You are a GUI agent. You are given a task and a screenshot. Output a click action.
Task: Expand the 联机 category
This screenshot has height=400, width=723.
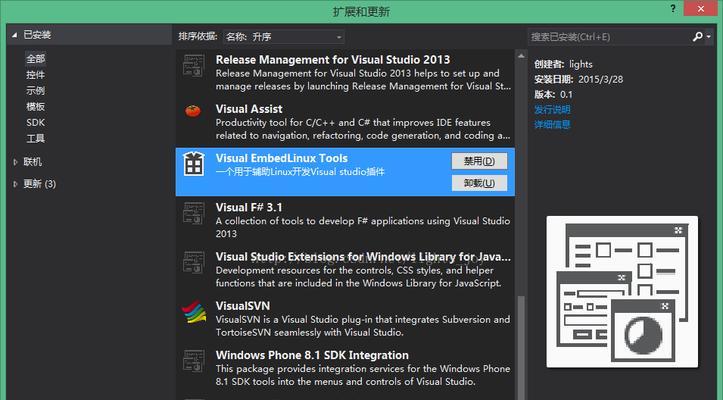click(x=15, y=162)
